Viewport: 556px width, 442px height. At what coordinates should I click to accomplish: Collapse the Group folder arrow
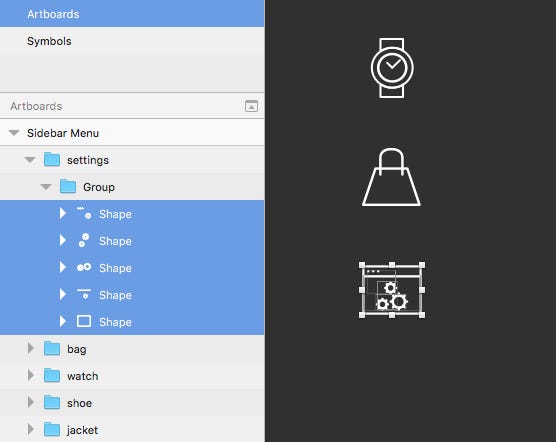click(46, 187)
